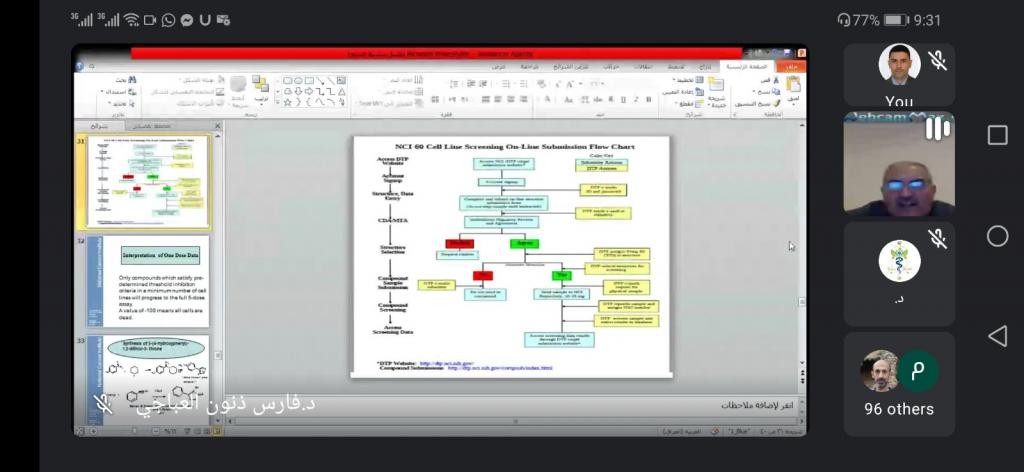Viewport: 1024px width, 472px height.
Task: Open the orange File tab
Action: (x=791, y=66)
